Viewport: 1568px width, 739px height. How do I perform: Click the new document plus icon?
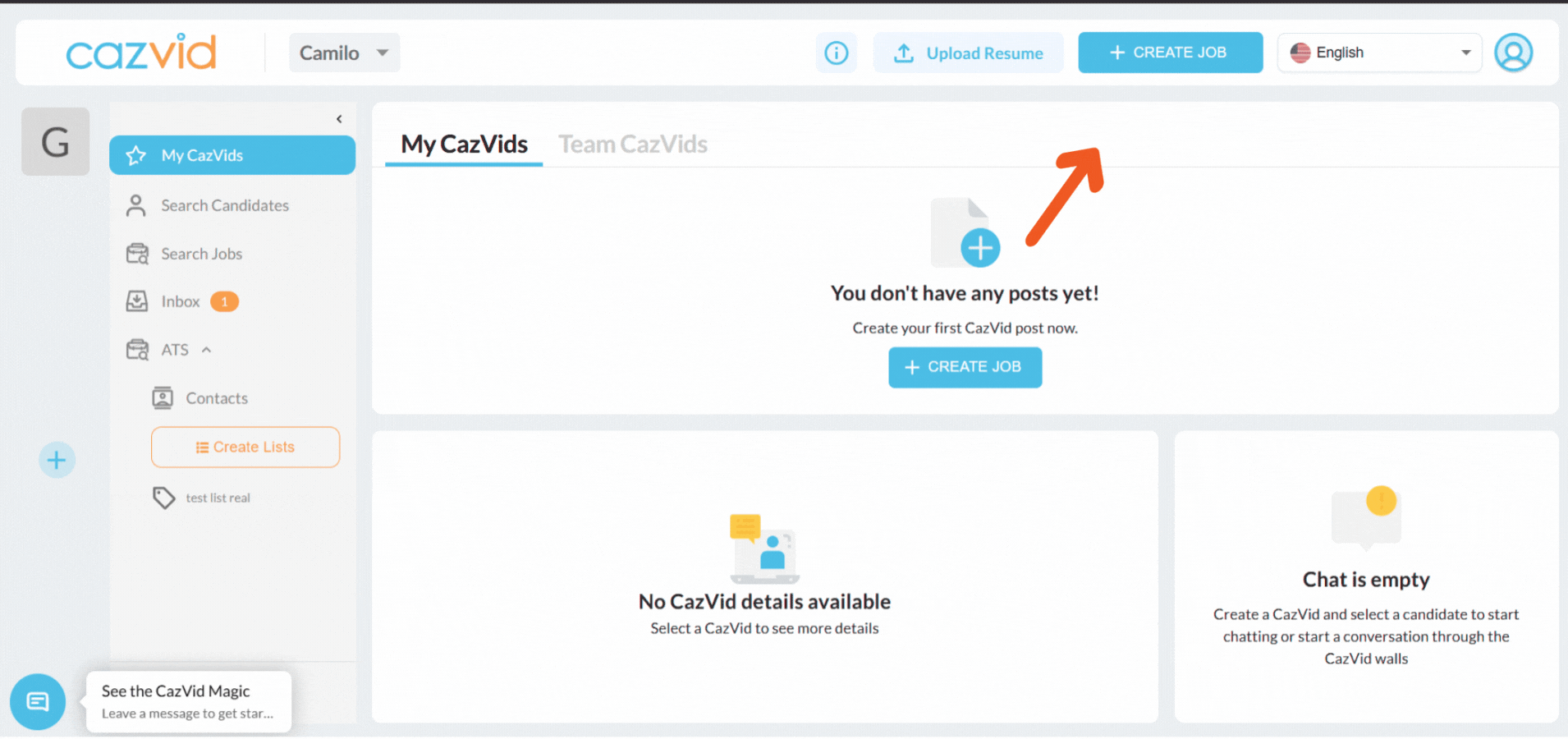(x=965, y=233)
